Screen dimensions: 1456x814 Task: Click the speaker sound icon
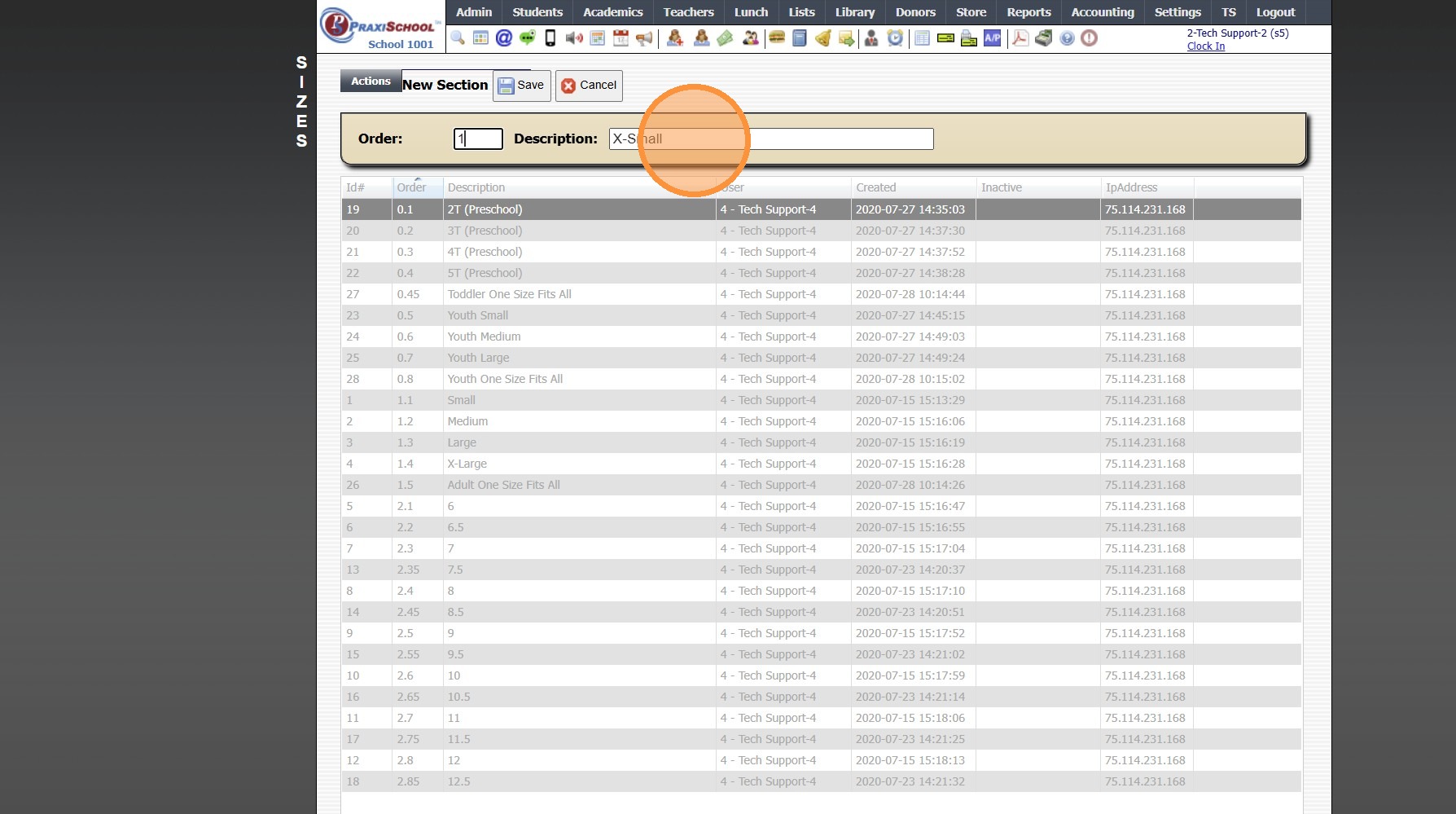pyautogui.click(x=574, y=38)
